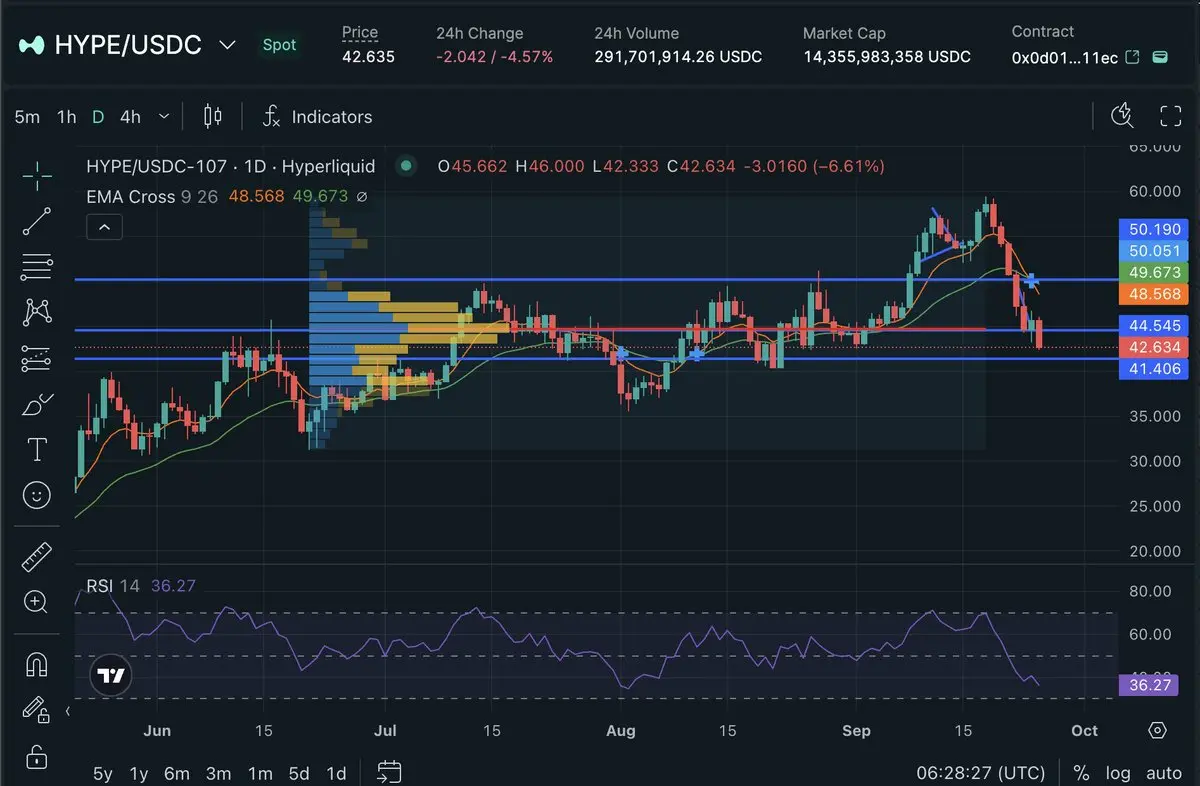Click the HYPE/USDC-107 · 1D chart title

pos(231,166)
